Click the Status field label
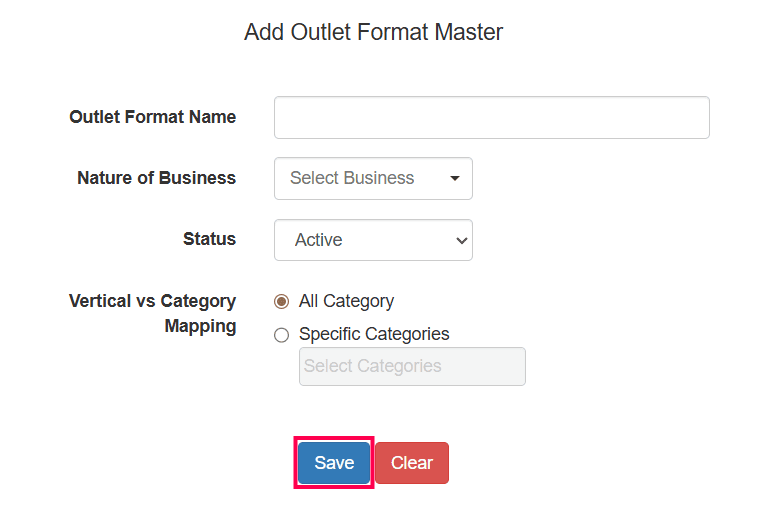Image resolution: width=769 pixels, height=517 pixels. pyautogui.click(x=209, y=239)
